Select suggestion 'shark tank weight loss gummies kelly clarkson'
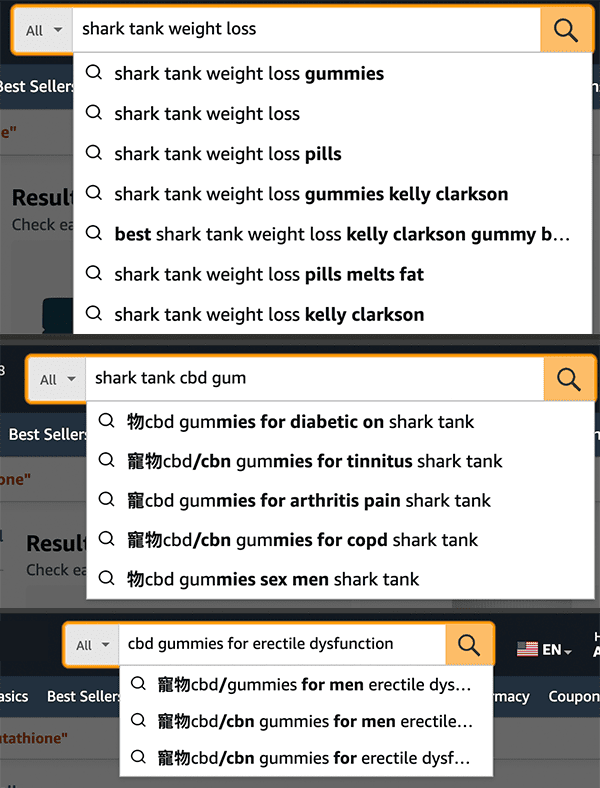This screenshot has width=600, height=788. (310, 194)
